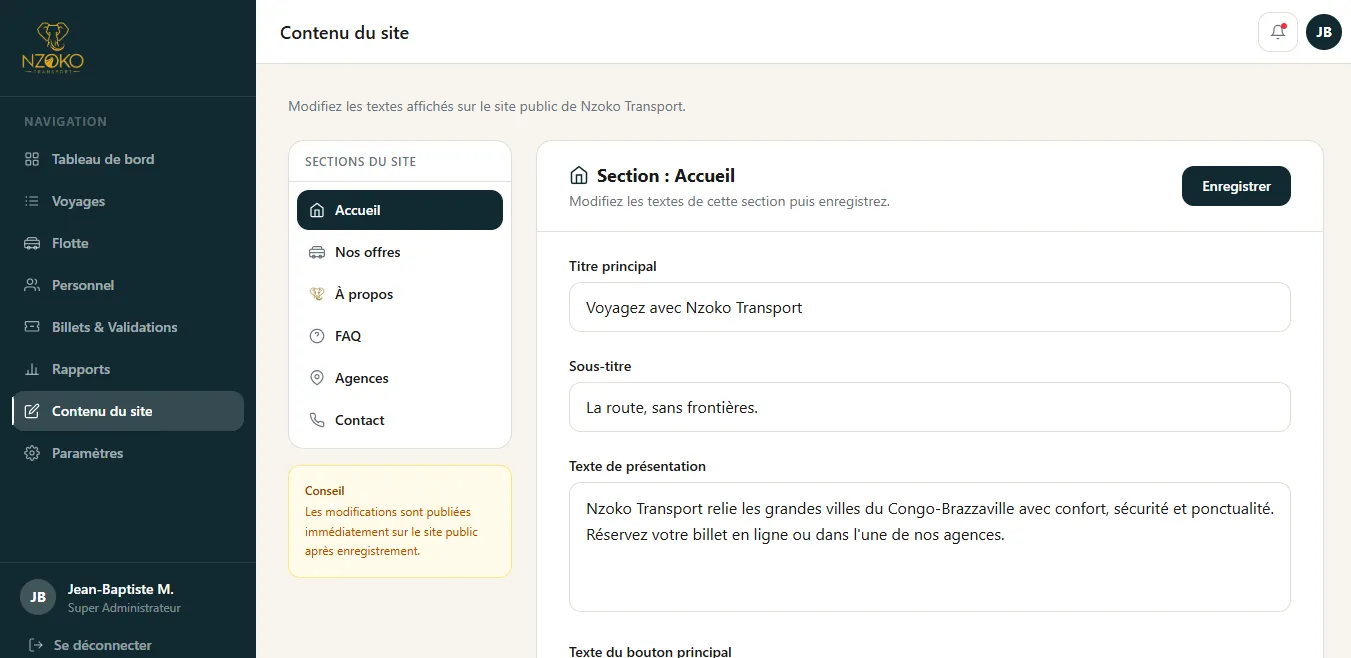Viewport: 1351px width, 658px height.
Task: Click the Conseil tip heading
Action: (325, 491)
